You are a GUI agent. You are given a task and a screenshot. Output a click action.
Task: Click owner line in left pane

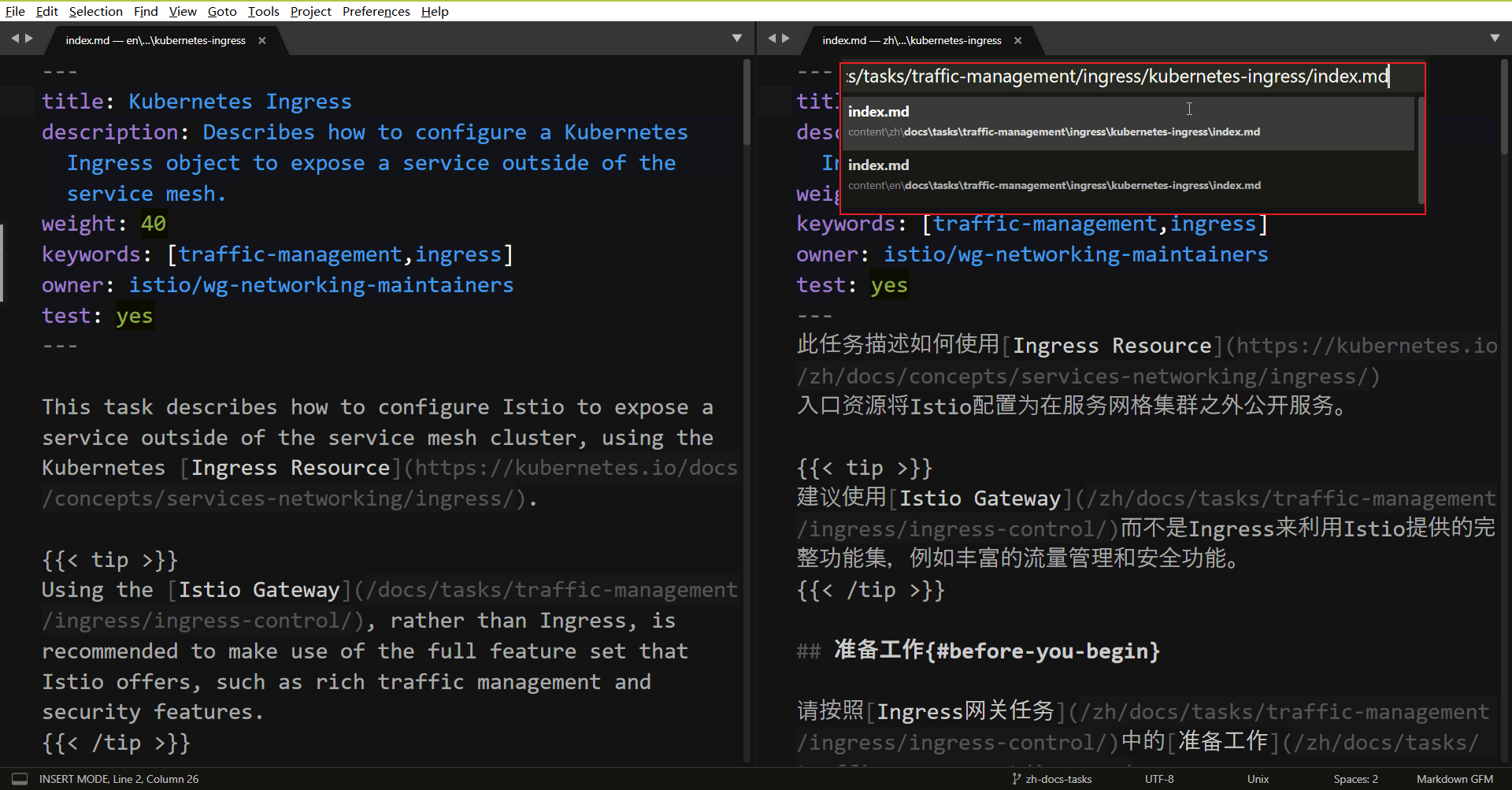point(278,285)
